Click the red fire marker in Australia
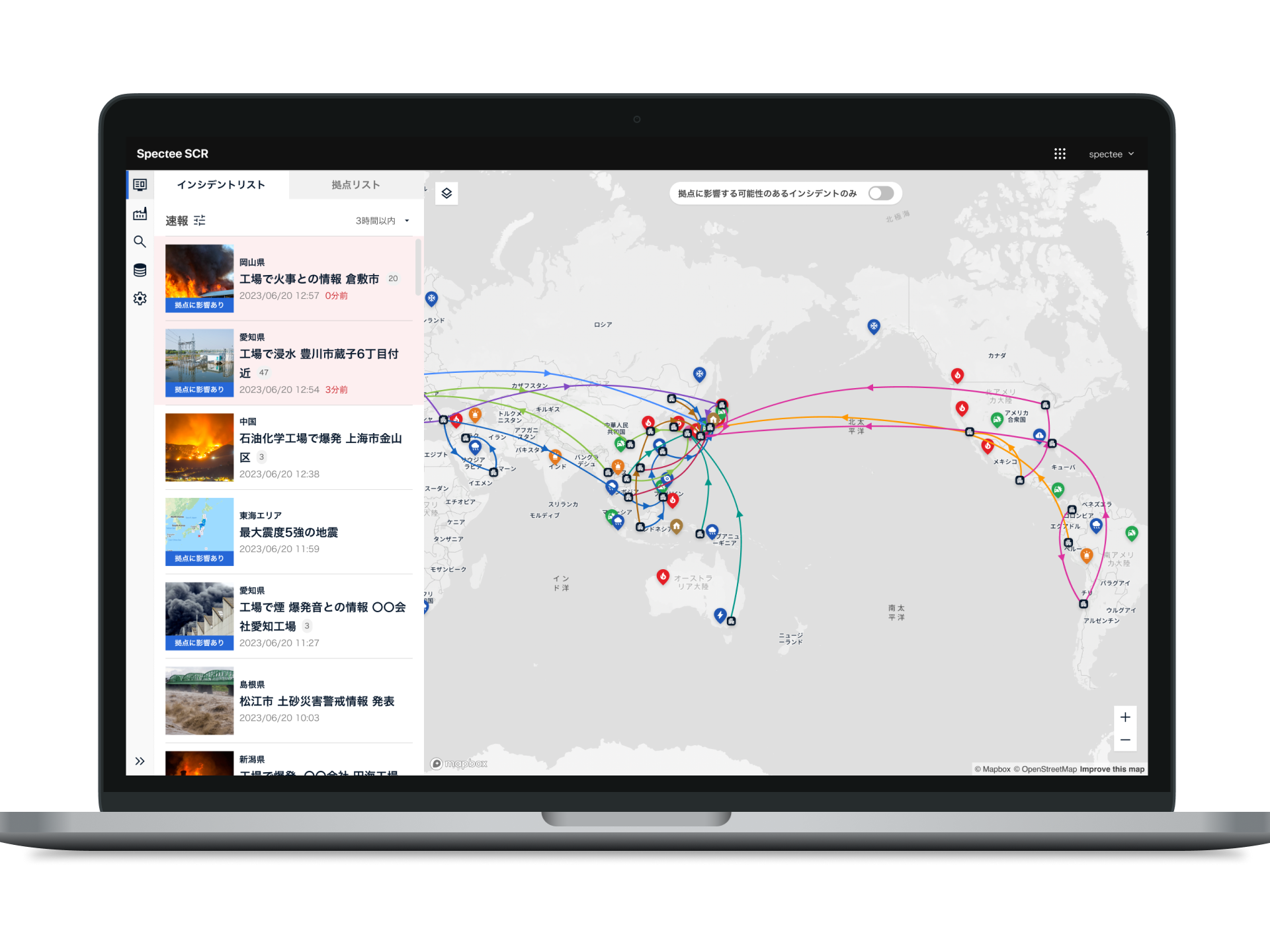This screenshot has height=952, width=1270. (x=663, y=577)
